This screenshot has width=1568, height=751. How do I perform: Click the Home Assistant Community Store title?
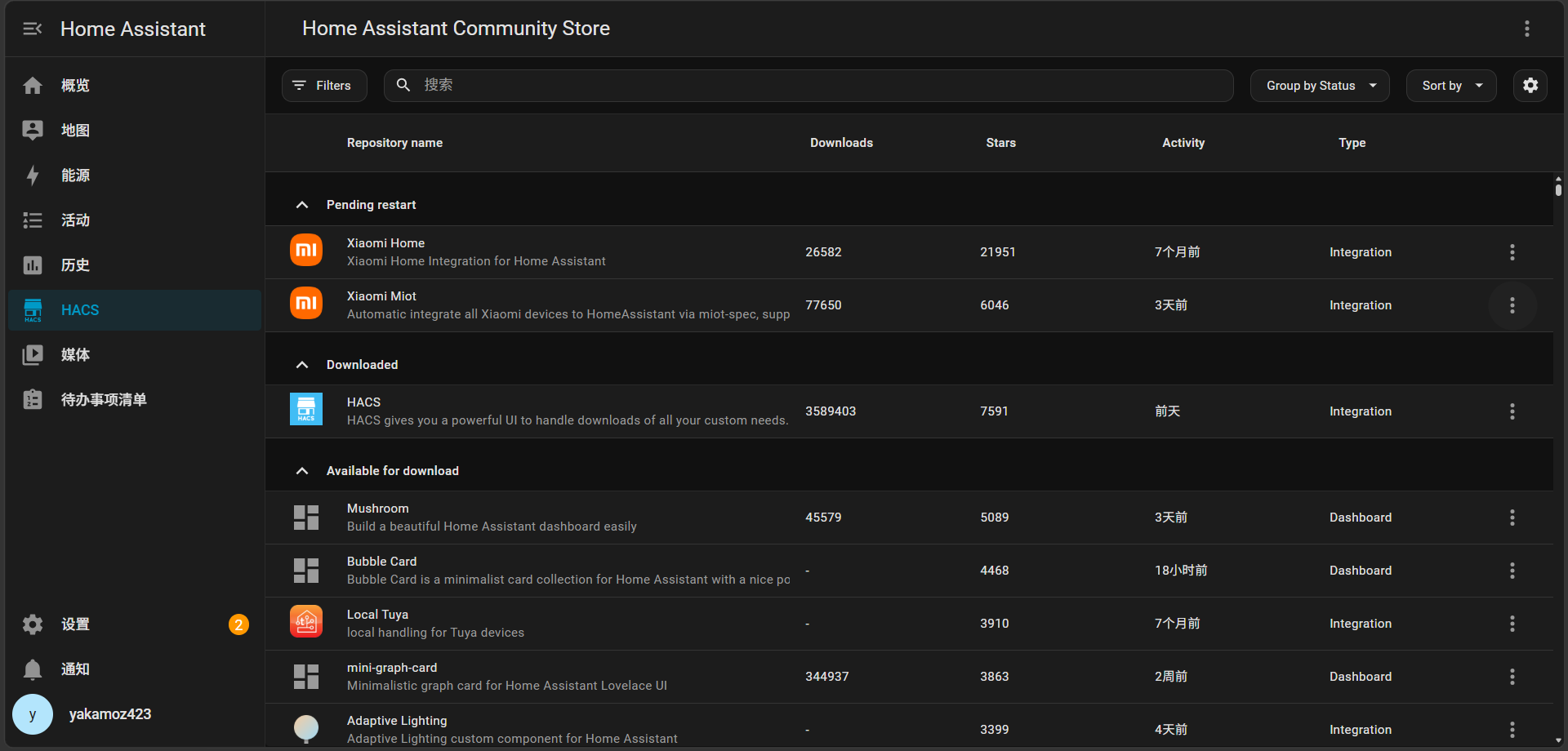[x=456, y=29]
